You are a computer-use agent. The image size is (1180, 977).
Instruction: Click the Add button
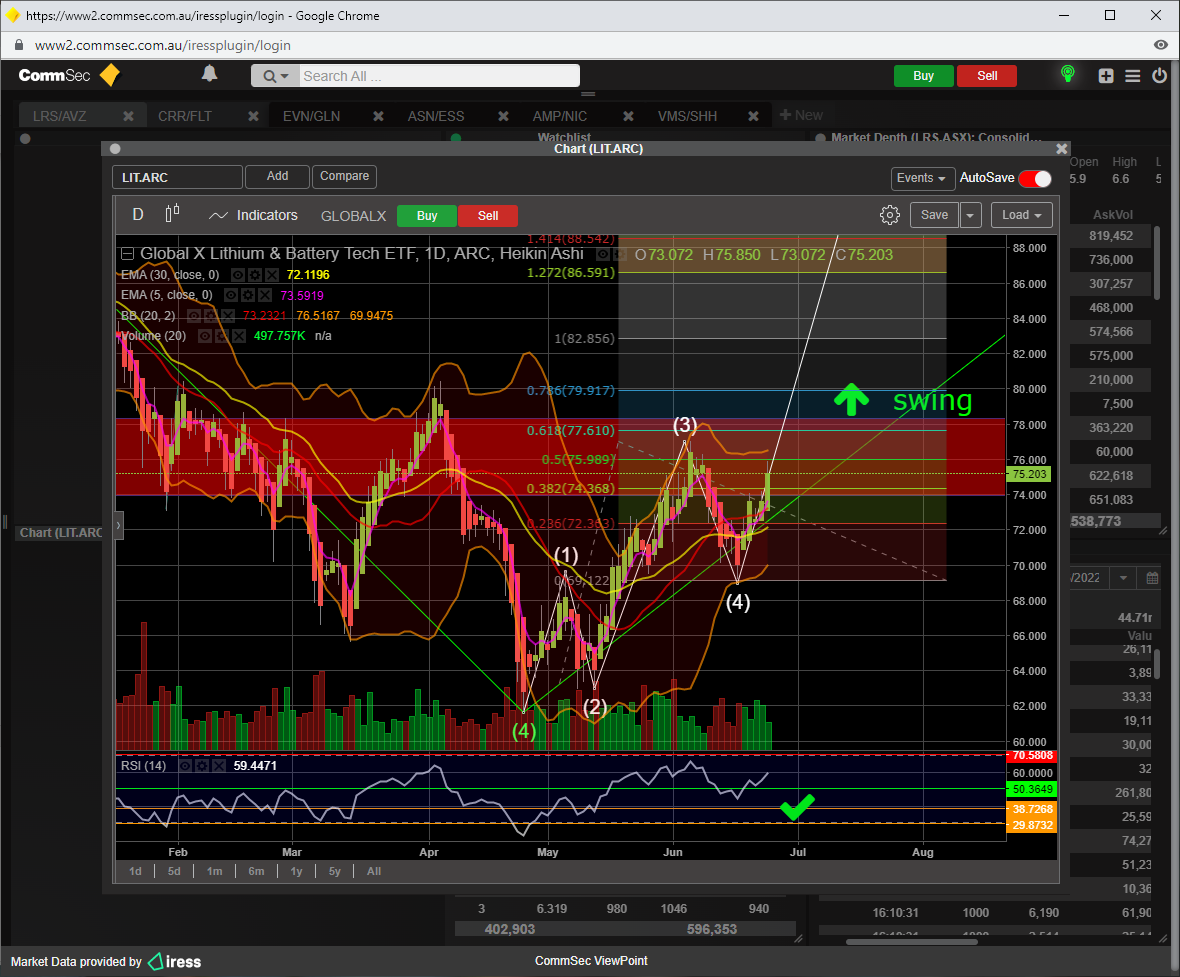point(277,176)
